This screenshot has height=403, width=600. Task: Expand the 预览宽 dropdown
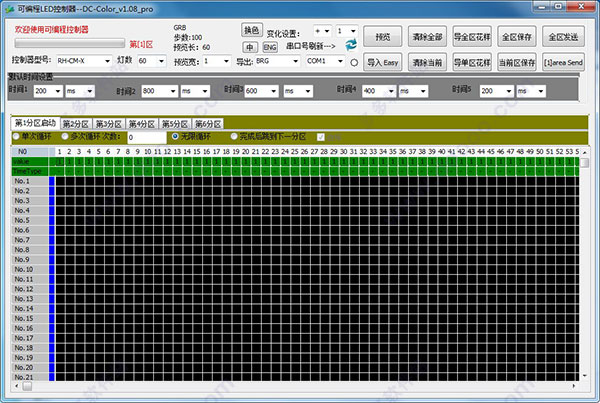coord(226,61)
